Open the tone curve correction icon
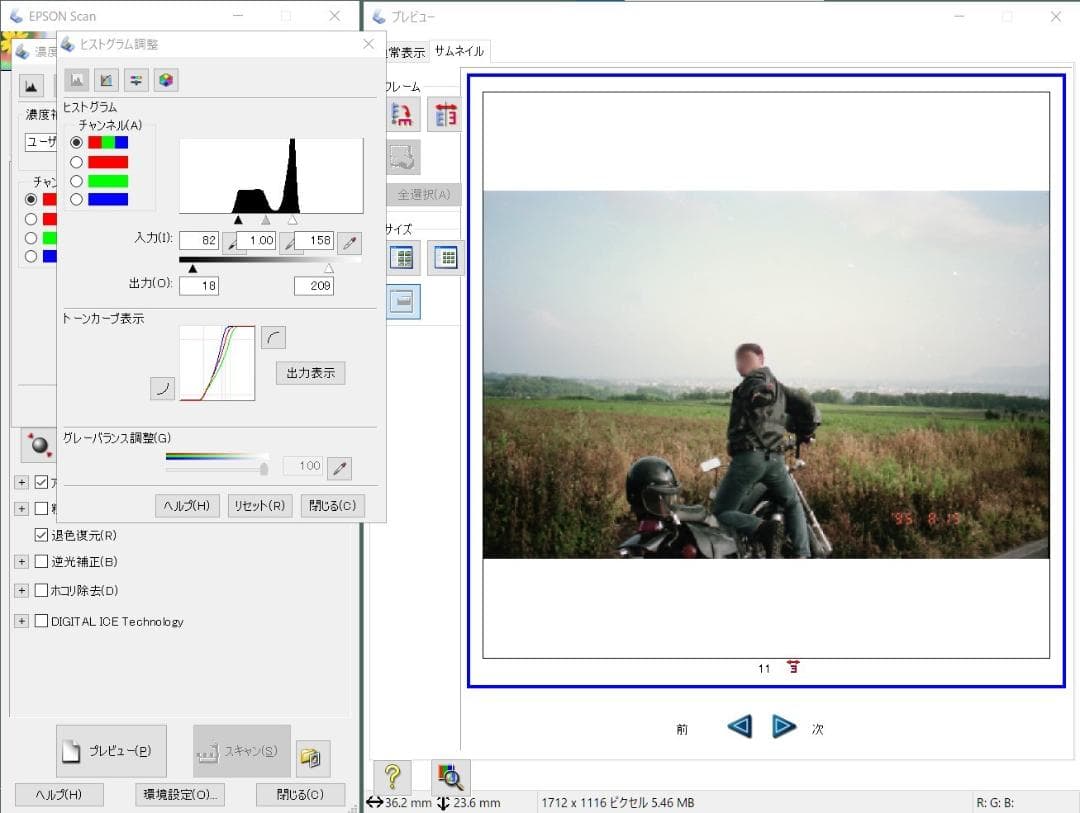The width and height of the screenshot is (1080, 813). 106,80
